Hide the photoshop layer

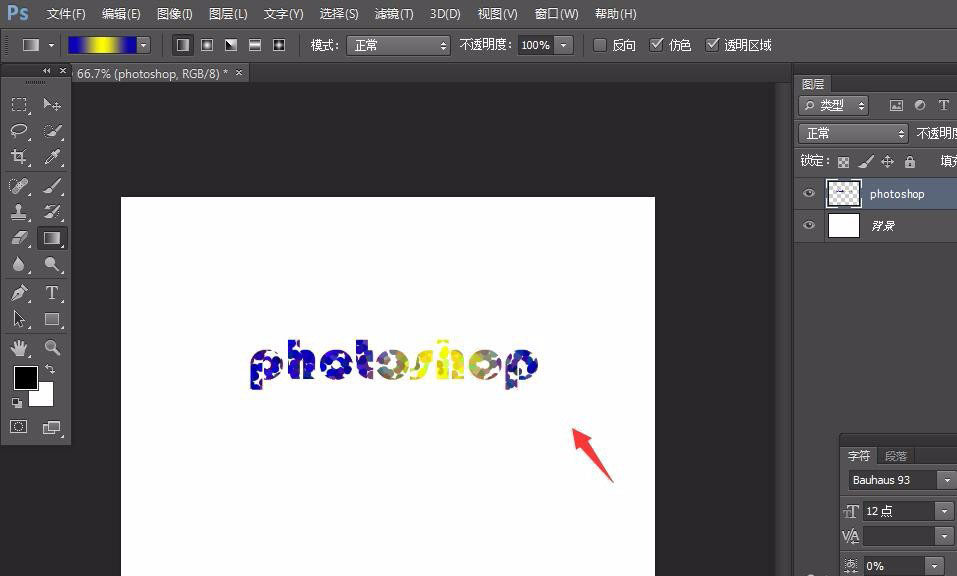click(x=809, y=193)
